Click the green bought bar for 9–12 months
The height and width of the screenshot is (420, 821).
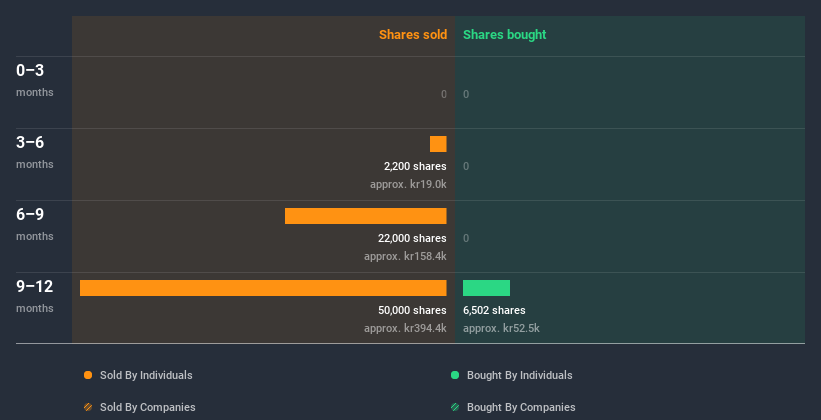click(x=486, y=288)
